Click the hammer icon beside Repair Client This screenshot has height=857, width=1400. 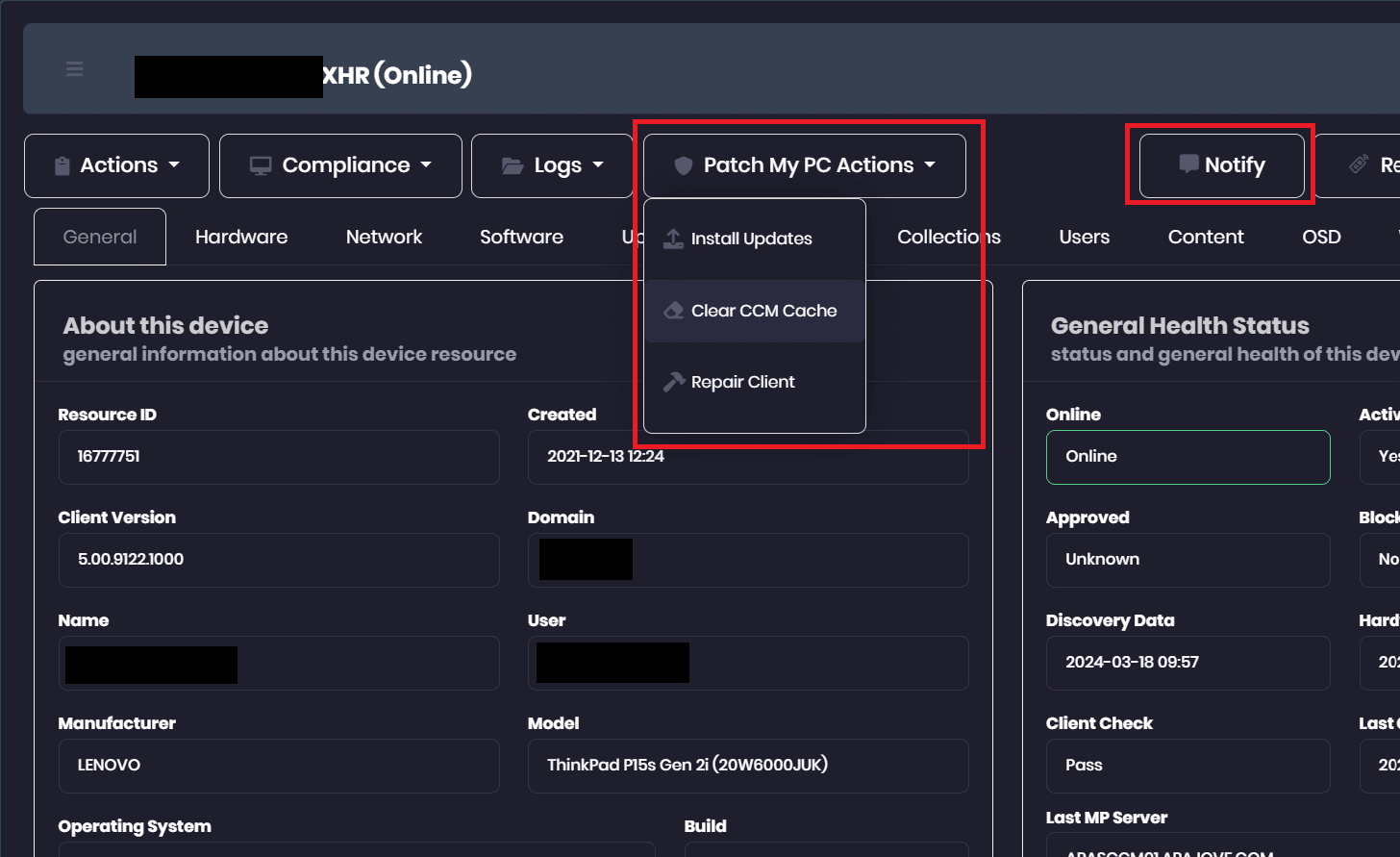point(674,382)
